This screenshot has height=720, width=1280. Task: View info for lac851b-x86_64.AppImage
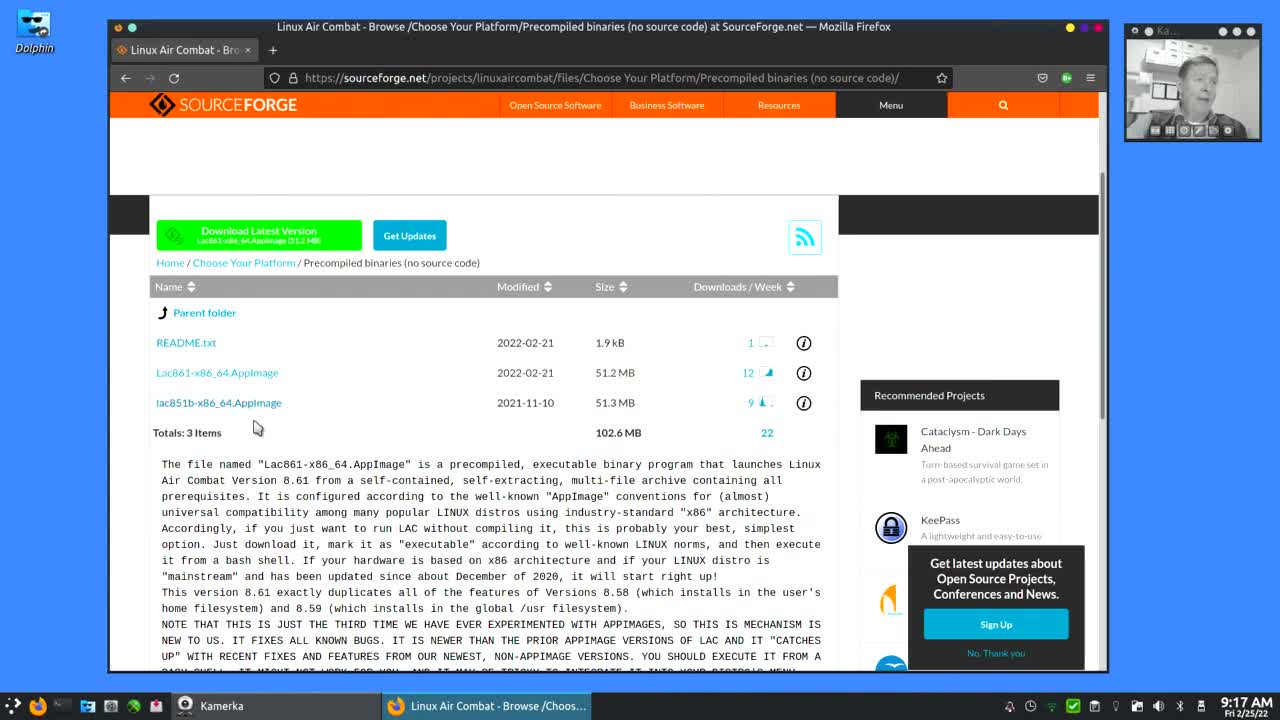803,403
